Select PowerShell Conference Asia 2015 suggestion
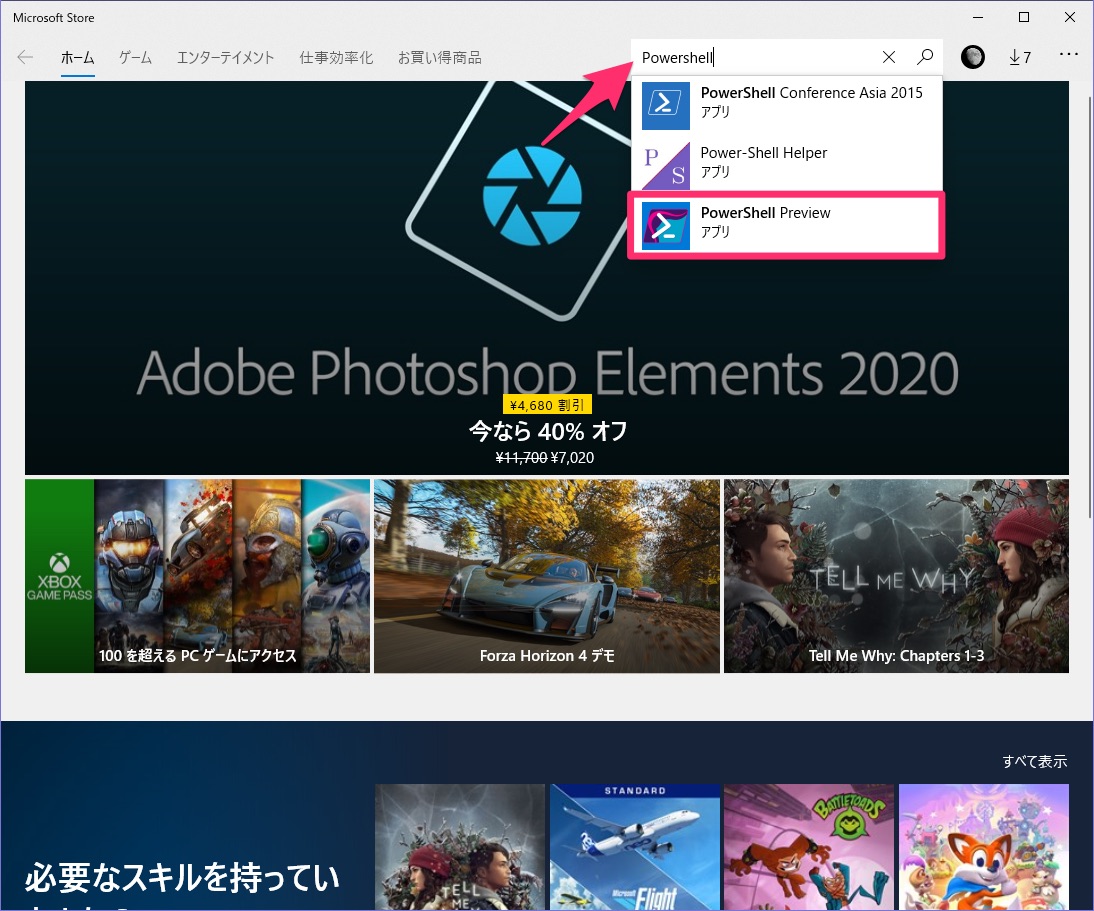1094x911 pixels. (x=786, y=105)
